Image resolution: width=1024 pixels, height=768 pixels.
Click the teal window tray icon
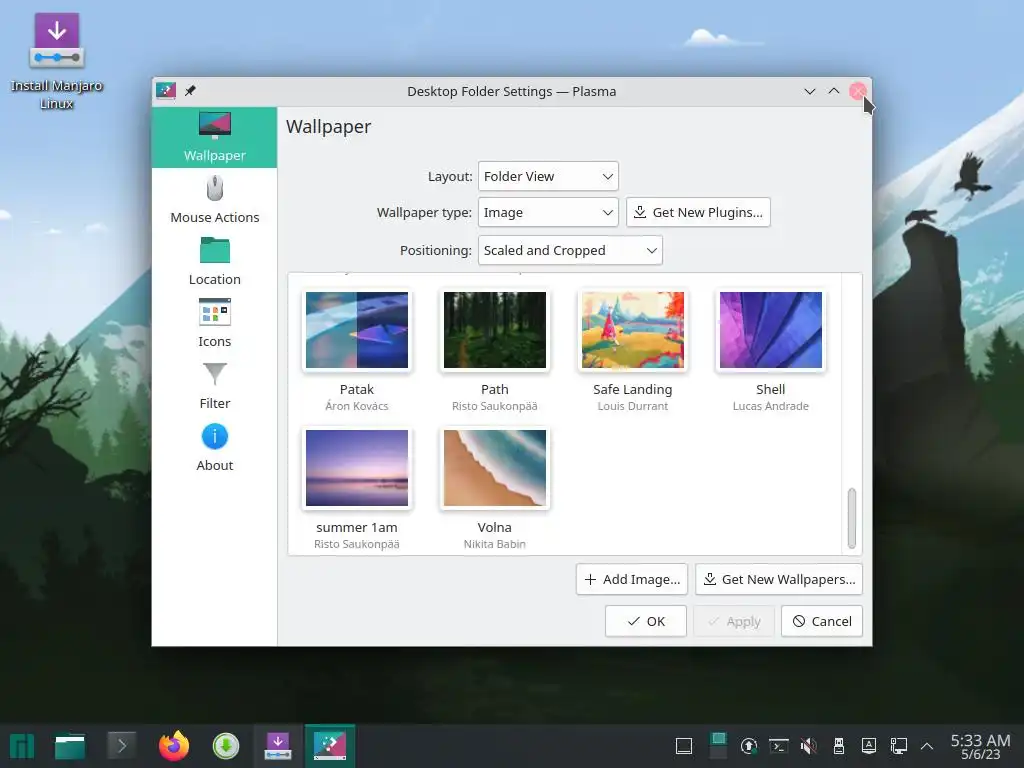(718, 745)
